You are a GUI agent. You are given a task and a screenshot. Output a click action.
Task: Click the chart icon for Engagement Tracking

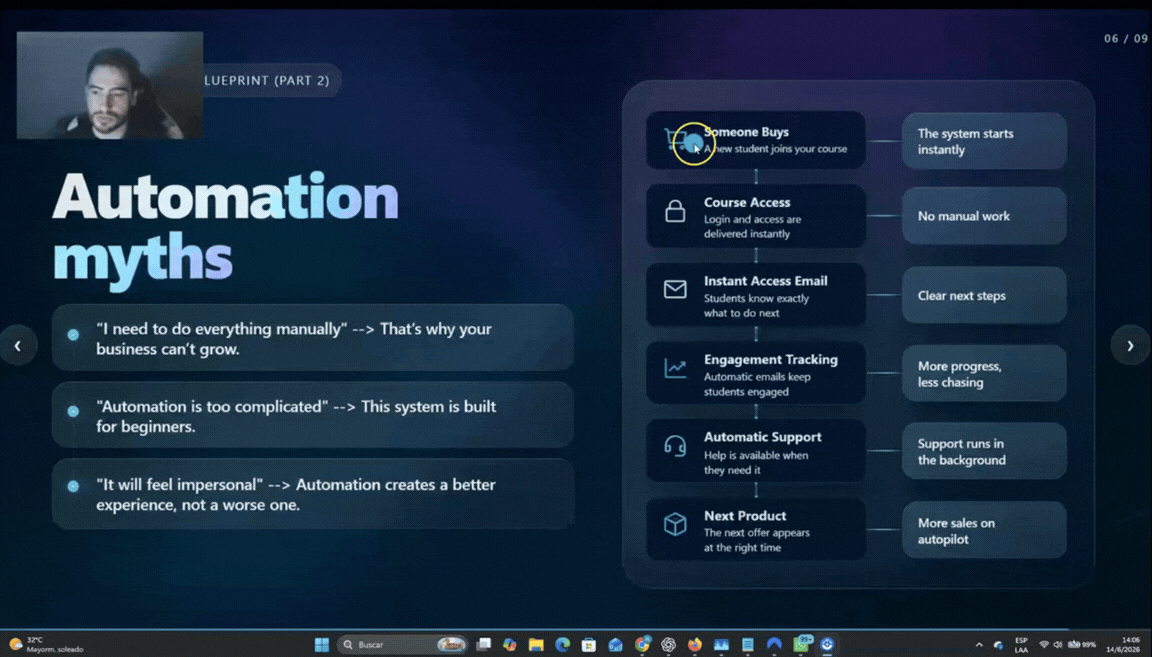(675, 368)
